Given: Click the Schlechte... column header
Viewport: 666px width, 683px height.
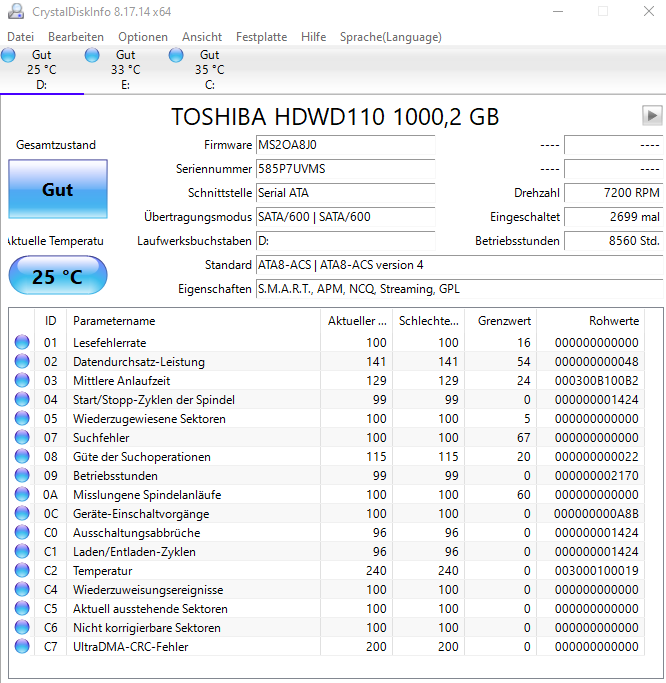Looking at the screenshot, I should click(x=429, y=321).
